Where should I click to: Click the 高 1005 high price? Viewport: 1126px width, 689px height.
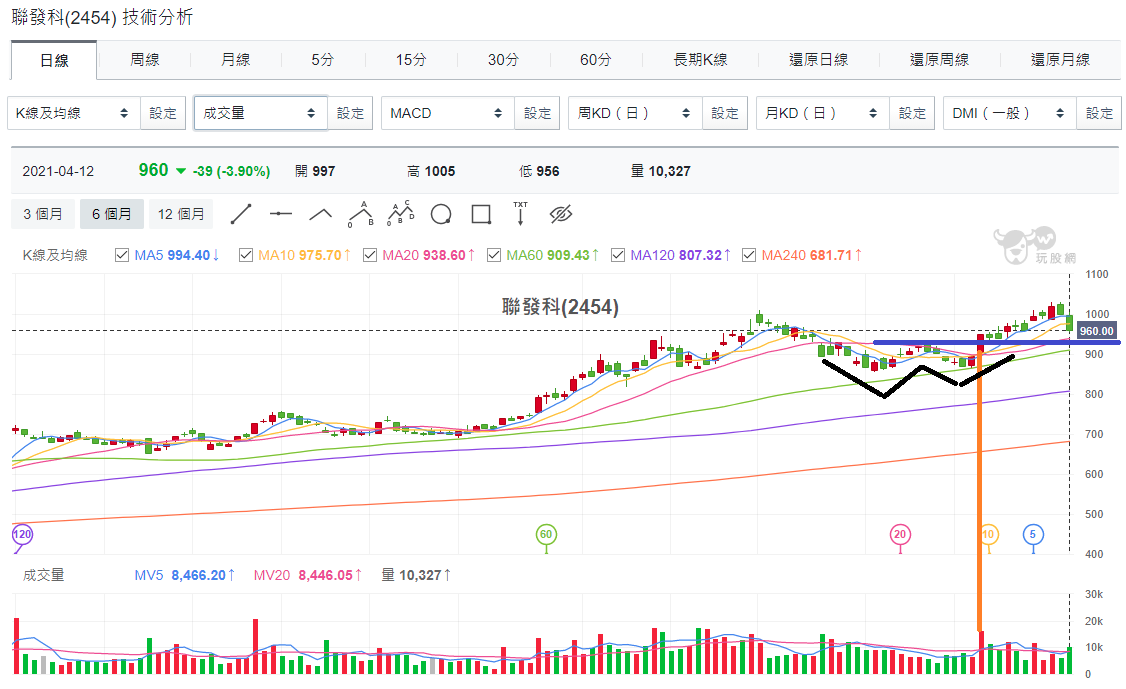(431, 171)
